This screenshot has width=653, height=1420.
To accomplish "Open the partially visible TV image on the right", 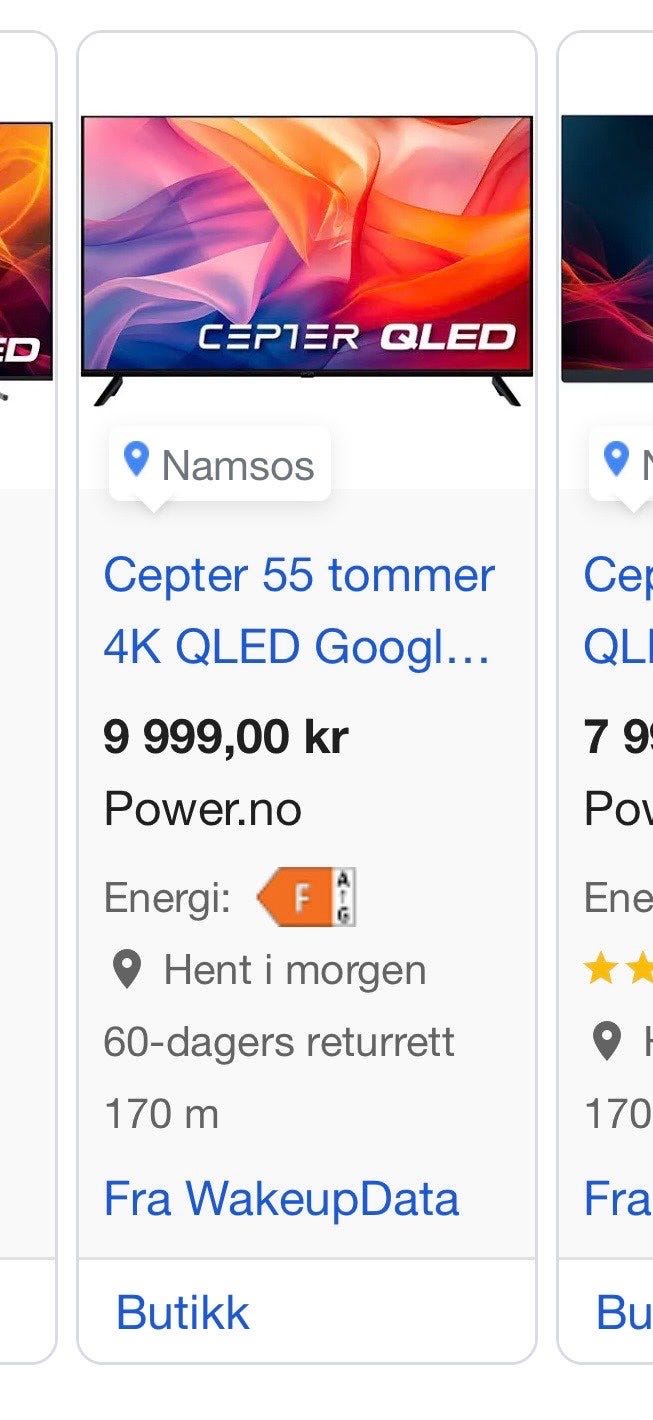I will (607, 248).
